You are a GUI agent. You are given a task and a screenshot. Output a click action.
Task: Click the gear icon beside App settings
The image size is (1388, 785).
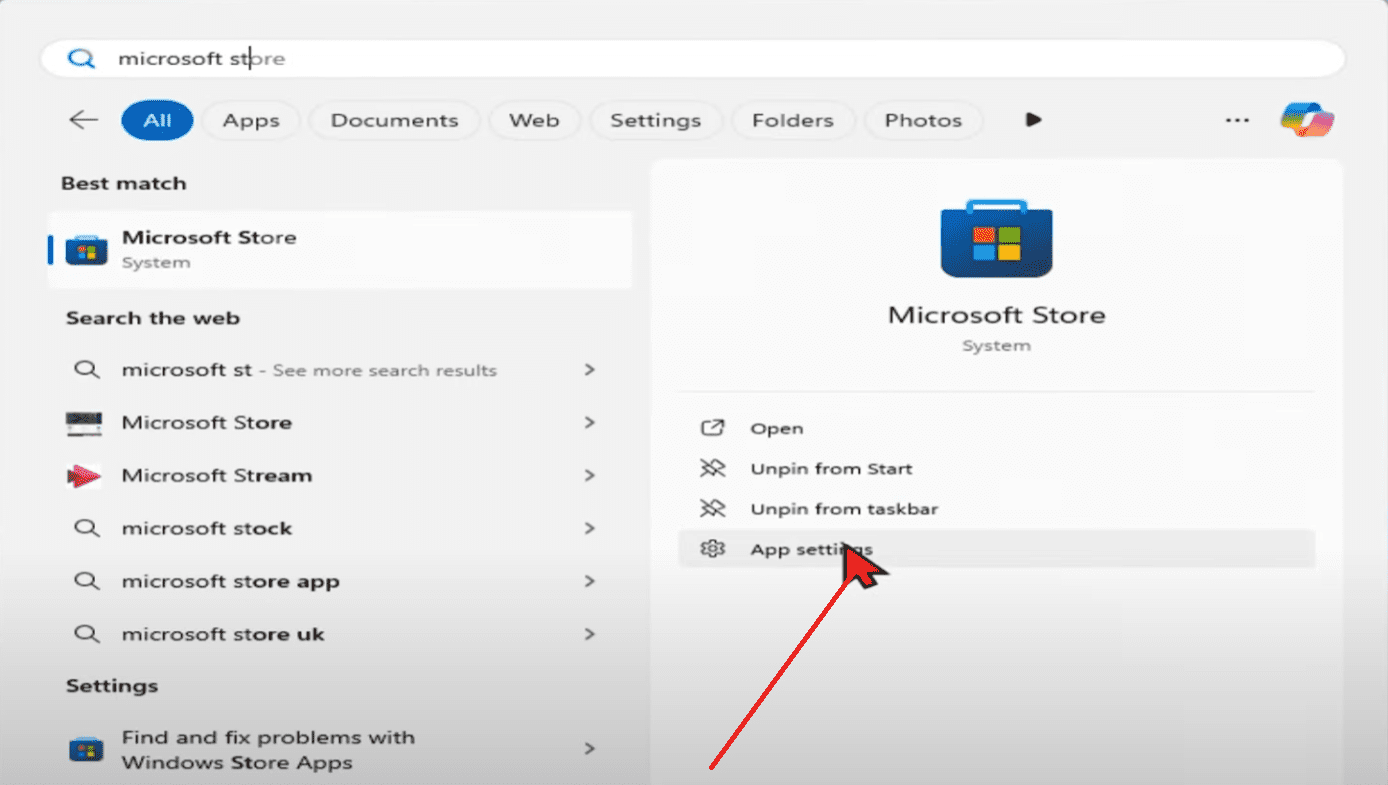tap(712, 549)
